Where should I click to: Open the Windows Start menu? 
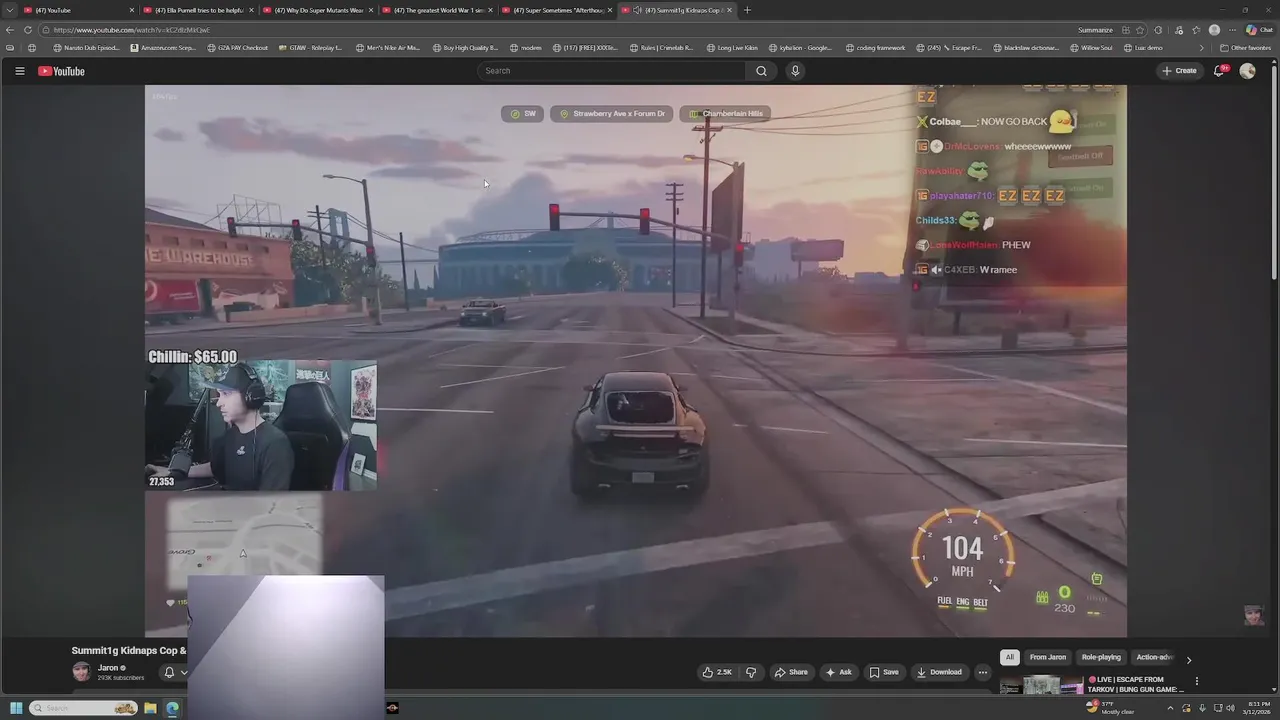pos(15,708)
